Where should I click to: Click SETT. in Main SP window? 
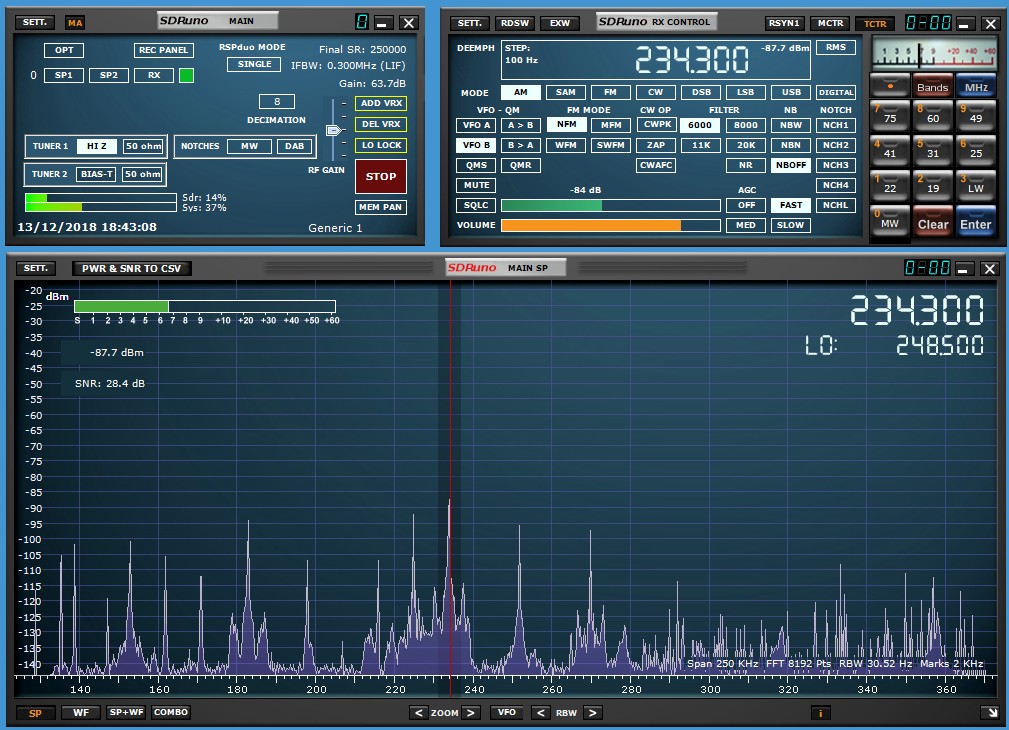pos(35,268)
